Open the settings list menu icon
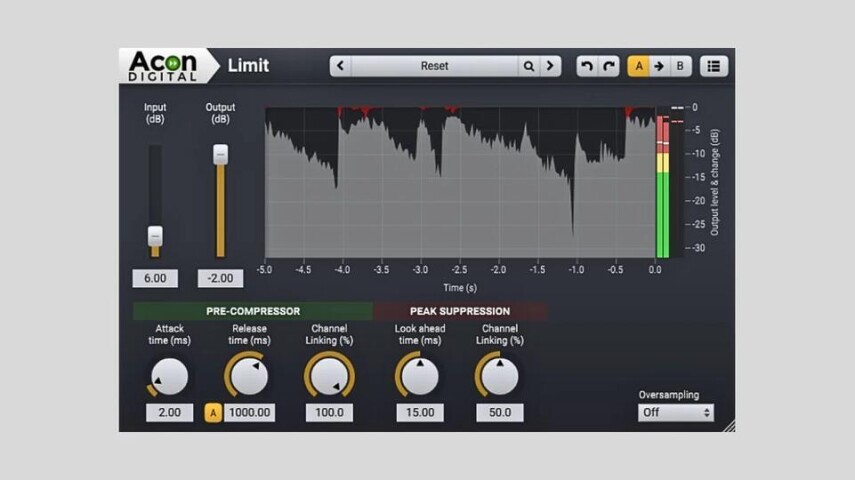The image size is (855, 480). (x=713, y=67)
